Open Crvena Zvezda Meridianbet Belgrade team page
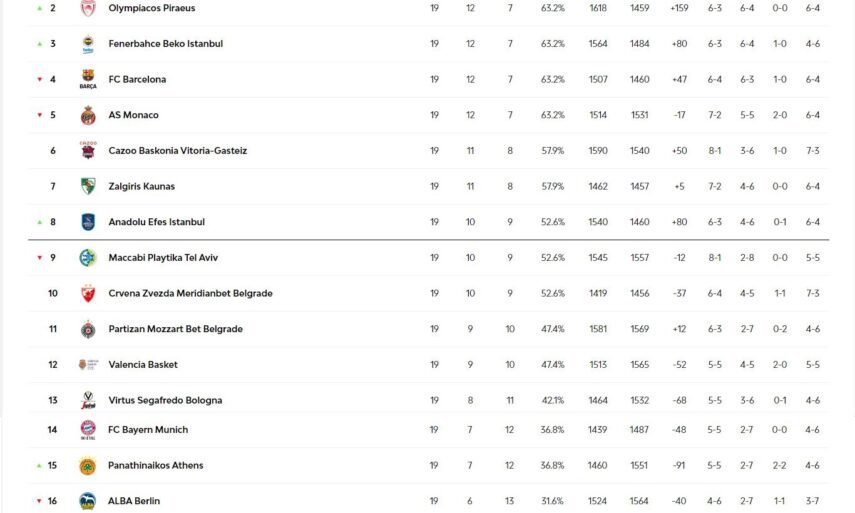 pyautogui.click(x=190, y=294)
